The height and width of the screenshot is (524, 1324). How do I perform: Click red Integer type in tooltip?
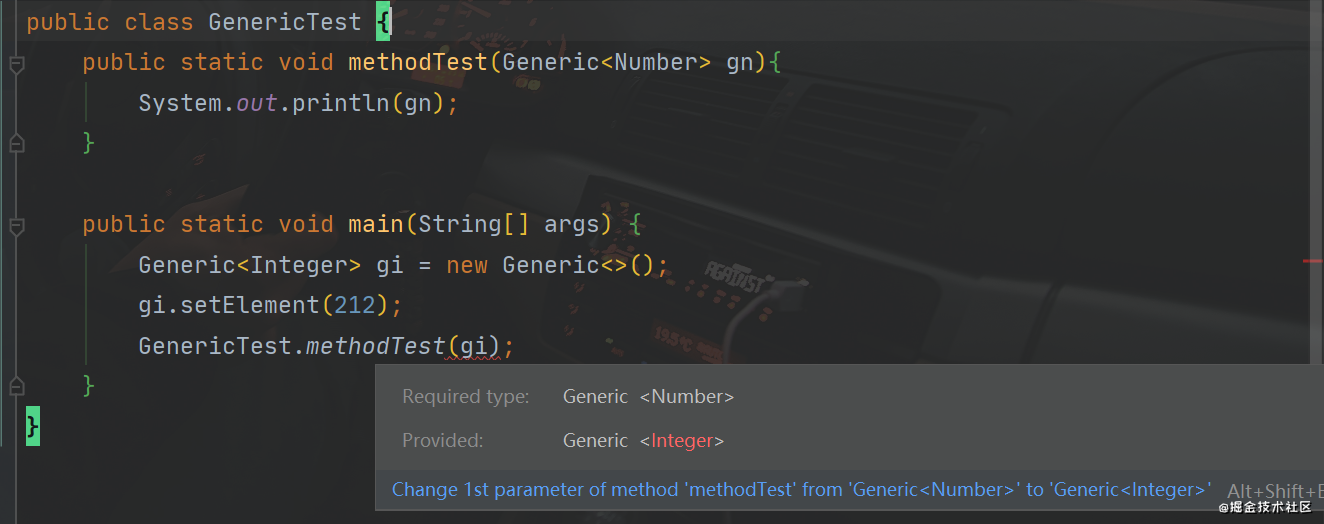(x=683, y=441)
